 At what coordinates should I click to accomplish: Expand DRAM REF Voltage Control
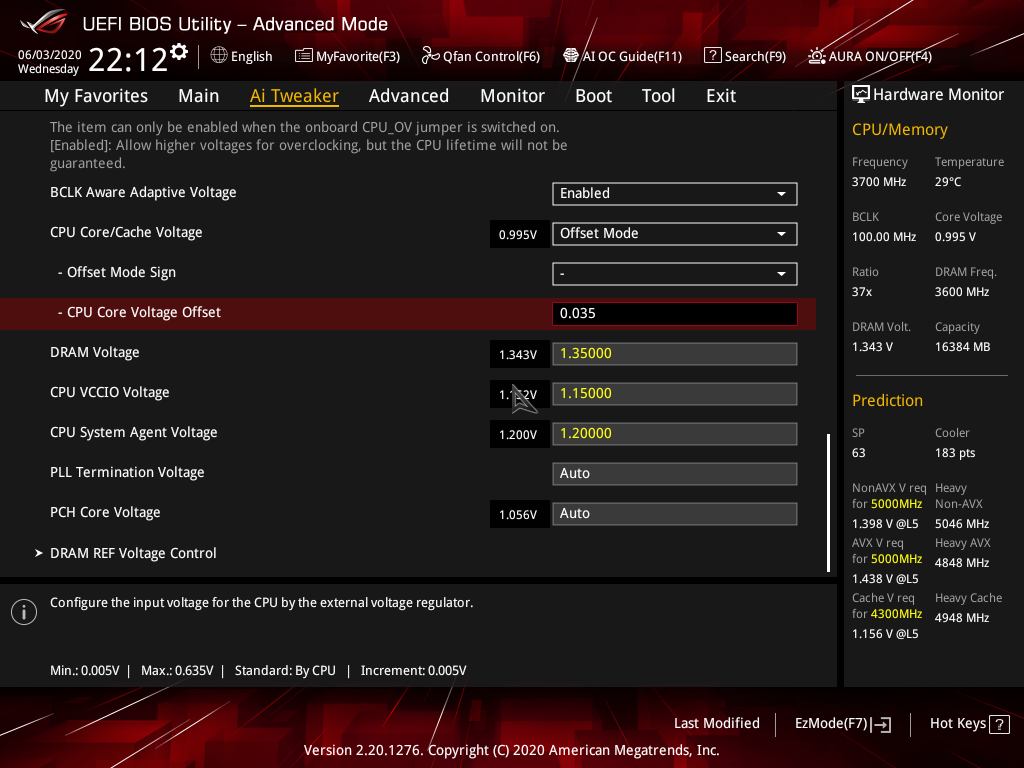coord(133,552)
